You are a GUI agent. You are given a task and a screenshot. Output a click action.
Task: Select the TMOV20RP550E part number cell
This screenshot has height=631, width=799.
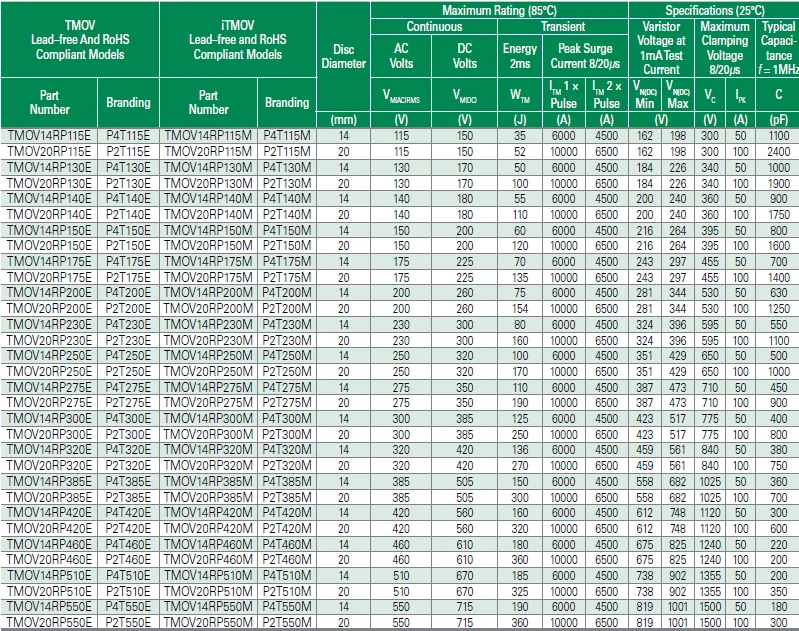click(50, 622)
